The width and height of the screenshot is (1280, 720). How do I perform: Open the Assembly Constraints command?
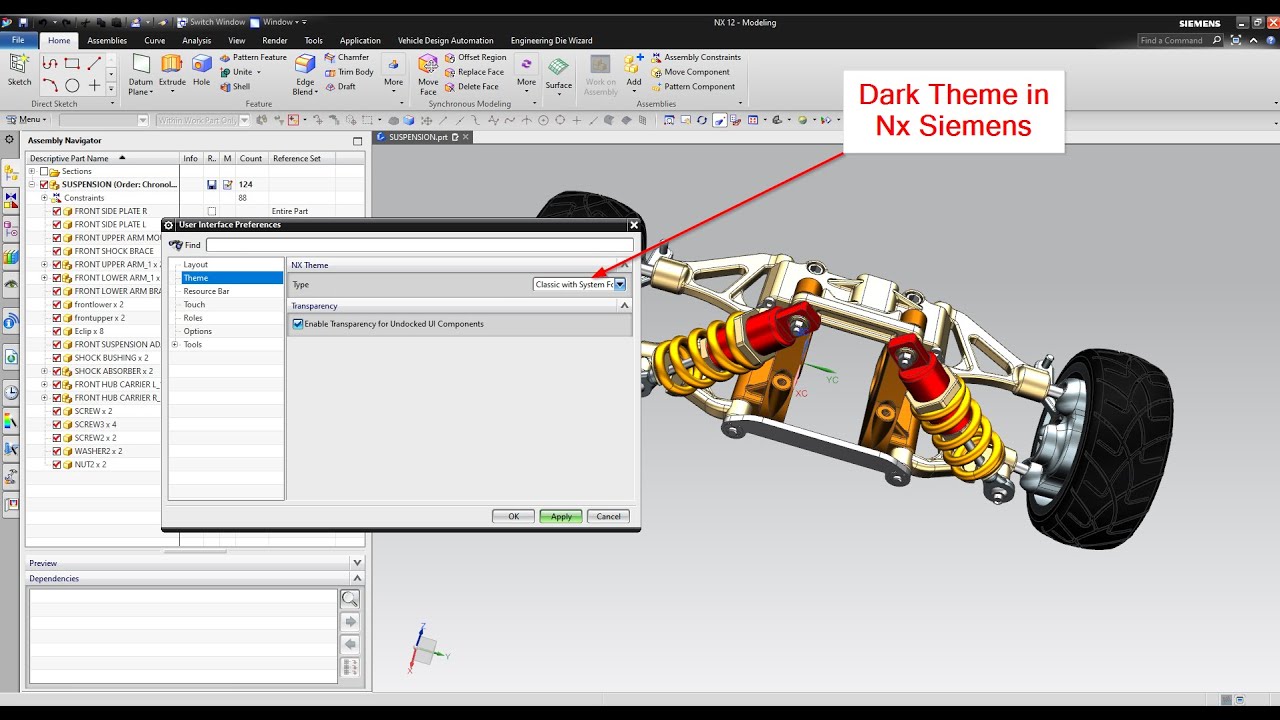(696, 57)
